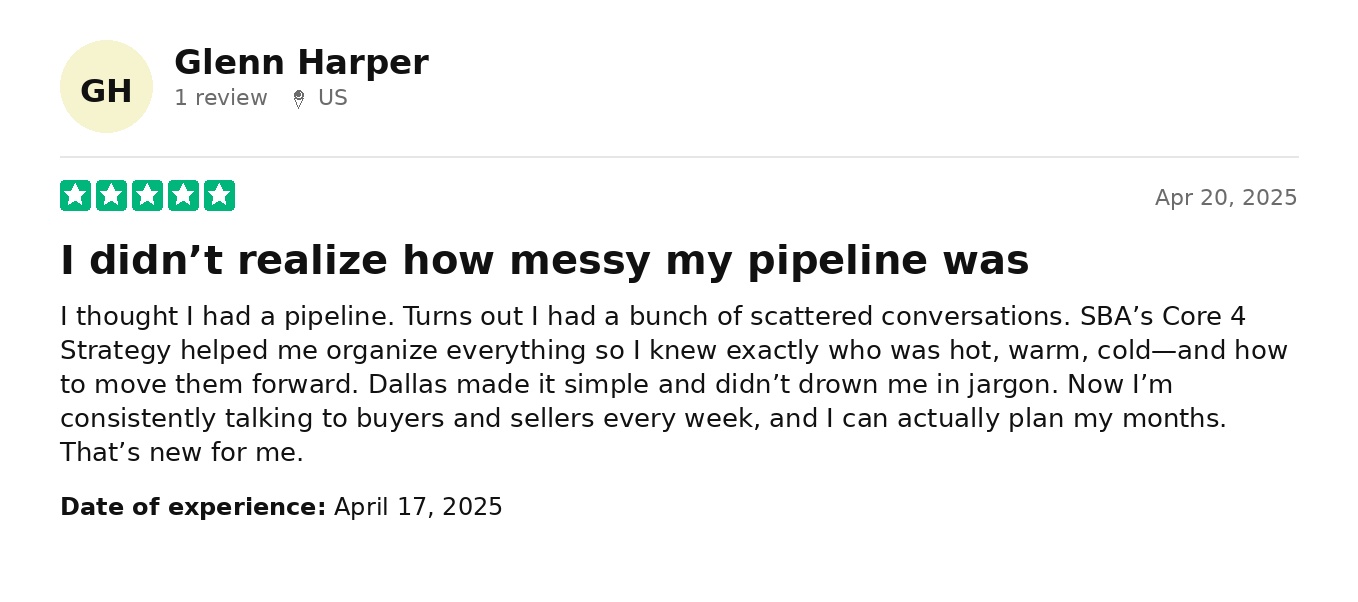Open the "I didn't realize how messy" review title

(x=543, y=261)
